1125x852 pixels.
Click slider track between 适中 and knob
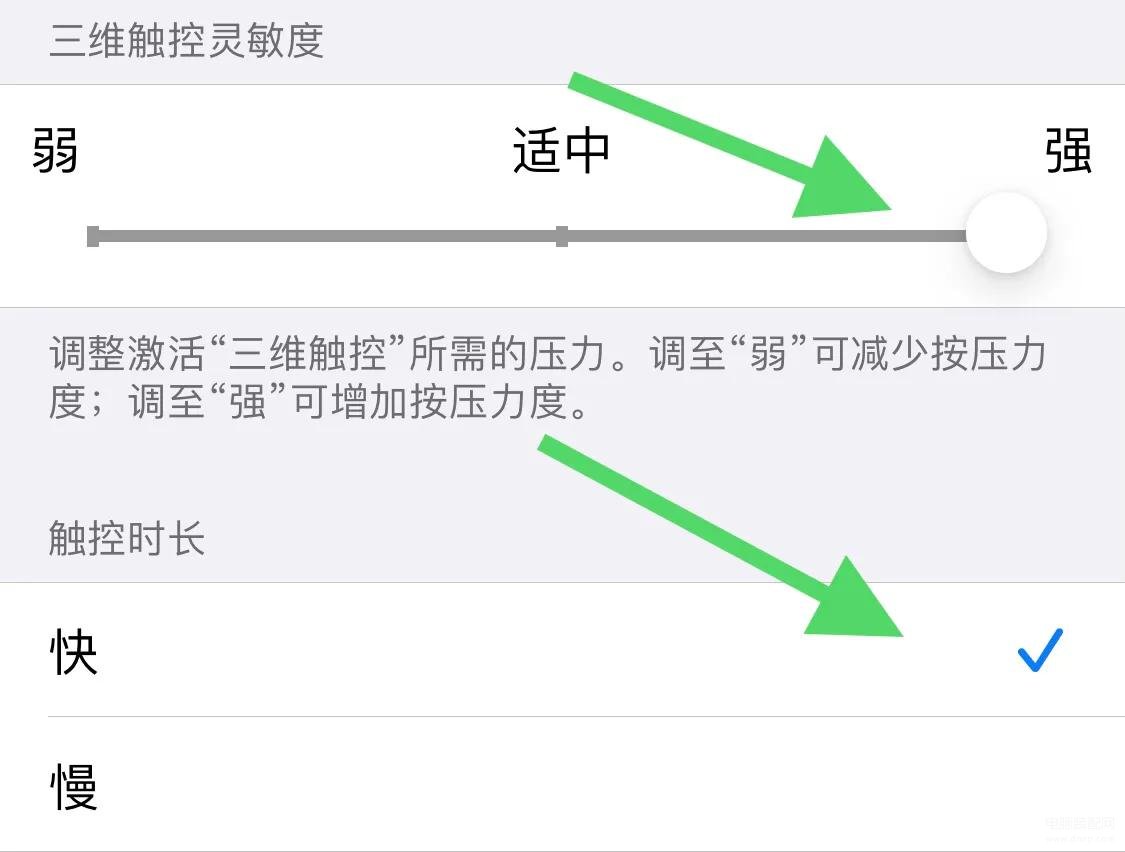pos(766,236)
